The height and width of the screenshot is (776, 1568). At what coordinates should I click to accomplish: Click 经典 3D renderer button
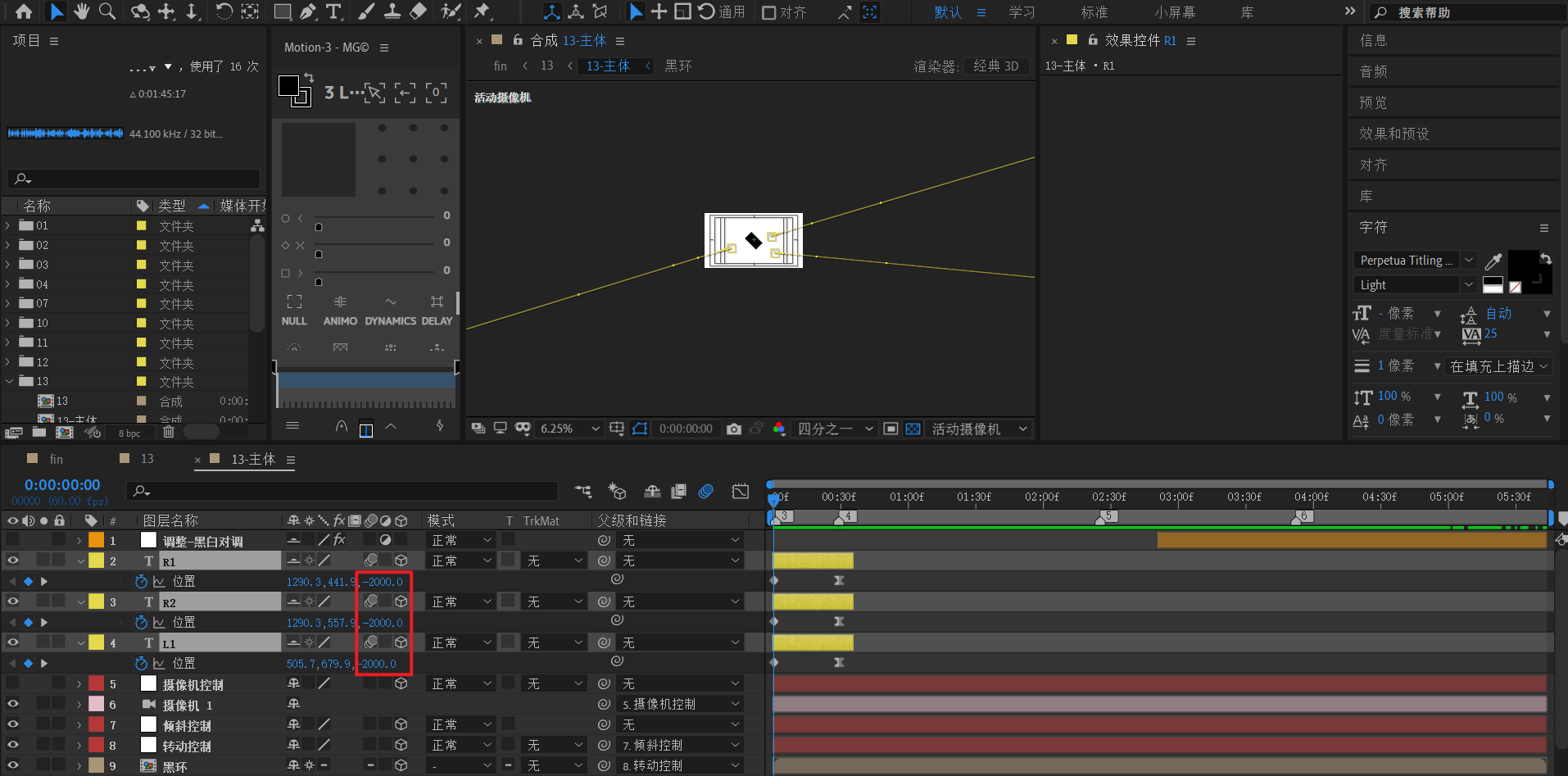click(x=996, y=66)
